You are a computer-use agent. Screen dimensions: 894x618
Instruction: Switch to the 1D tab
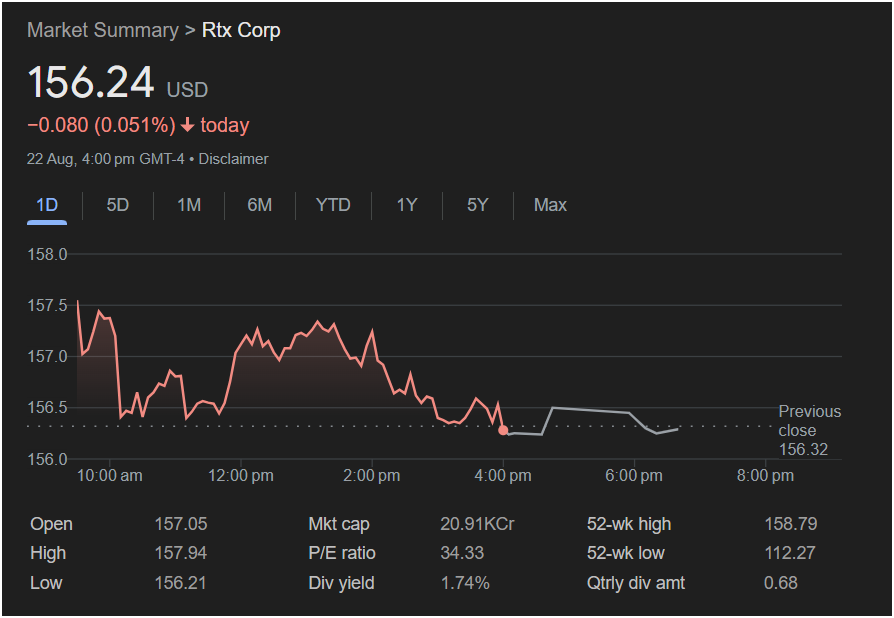click(x=47, y=205)
